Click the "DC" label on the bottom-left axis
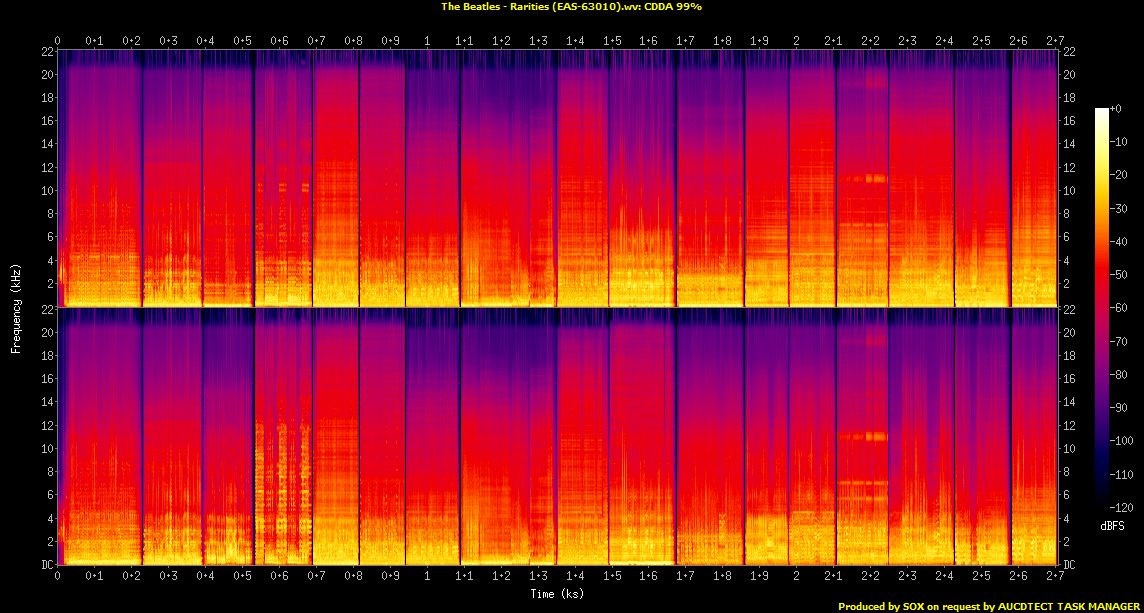1144x613 pixels. click(46, 565)
